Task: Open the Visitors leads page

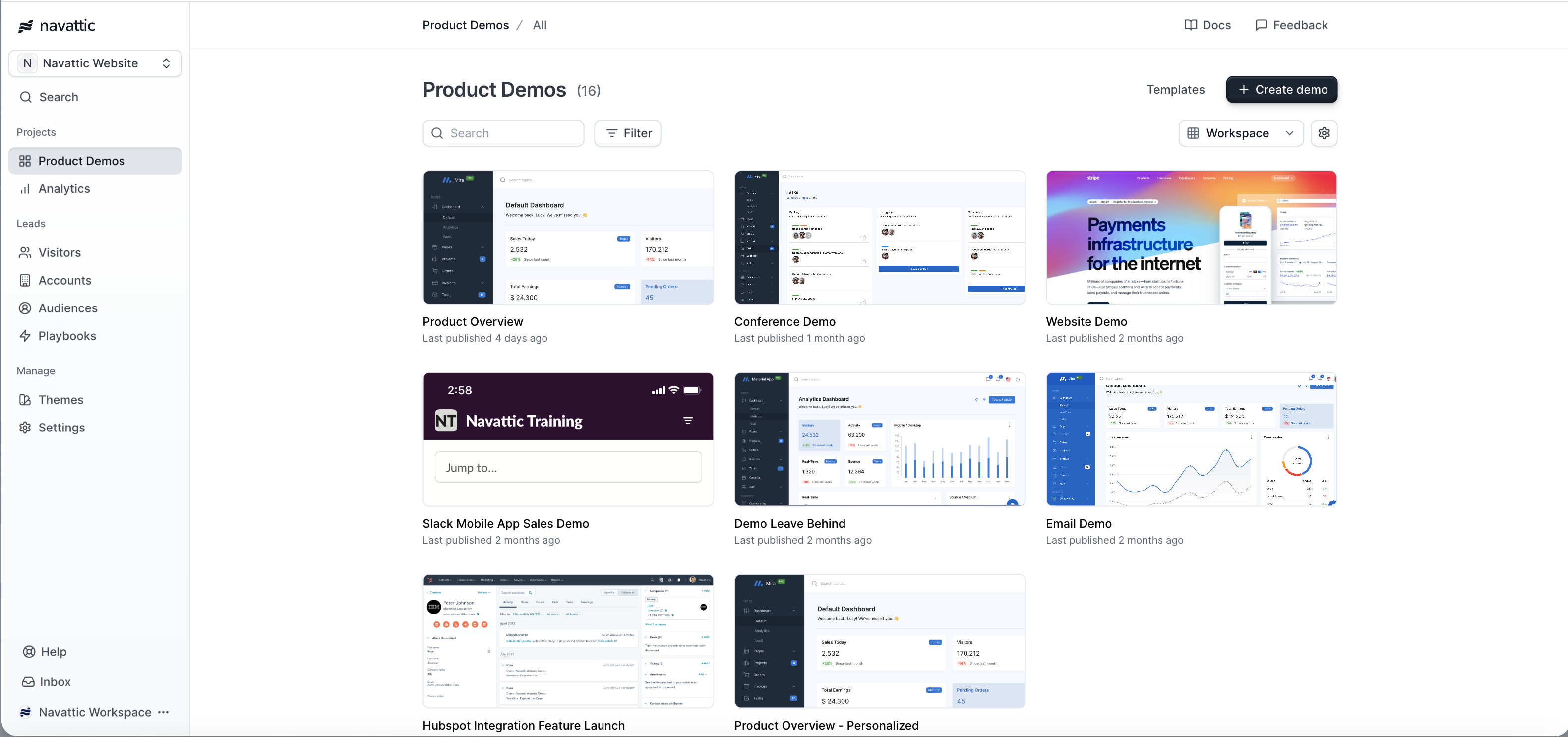Action: (59, 252)
